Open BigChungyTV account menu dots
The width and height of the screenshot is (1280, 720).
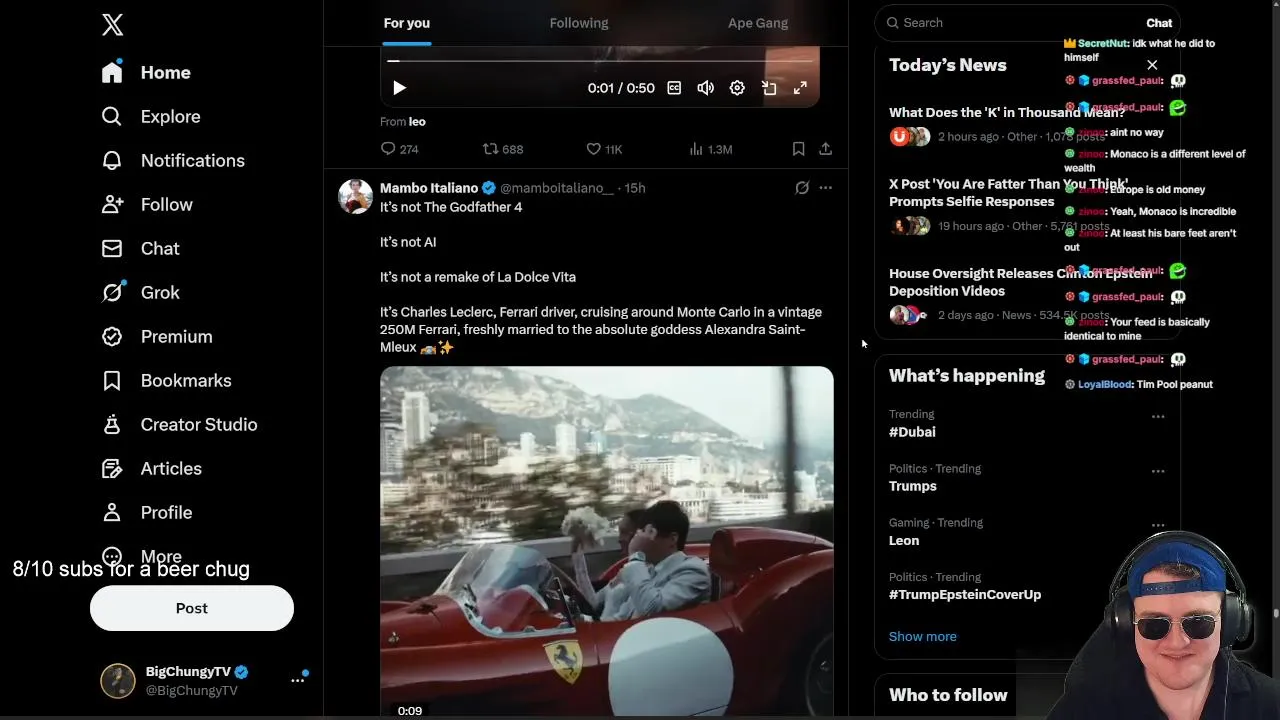click(x=297, y=680)
